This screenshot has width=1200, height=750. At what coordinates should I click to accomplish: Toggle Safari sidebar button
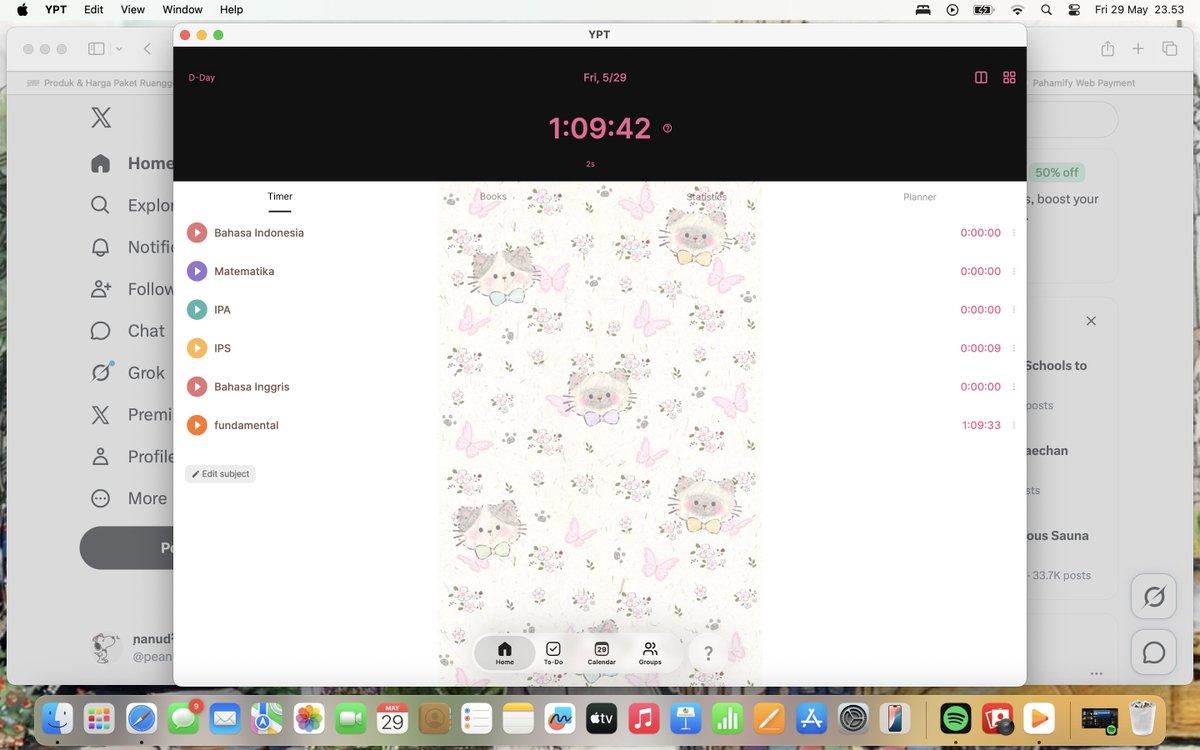tap(96, 48)
